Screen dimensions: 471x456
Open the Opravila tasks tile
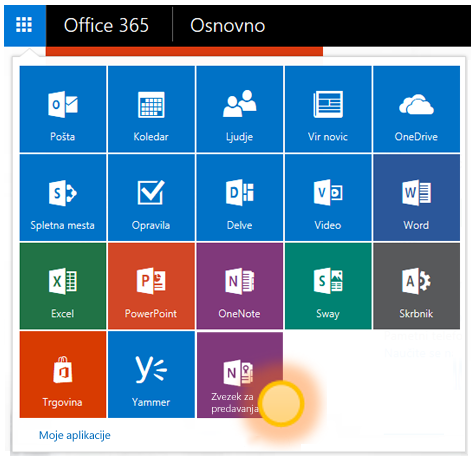coord(151,197)
